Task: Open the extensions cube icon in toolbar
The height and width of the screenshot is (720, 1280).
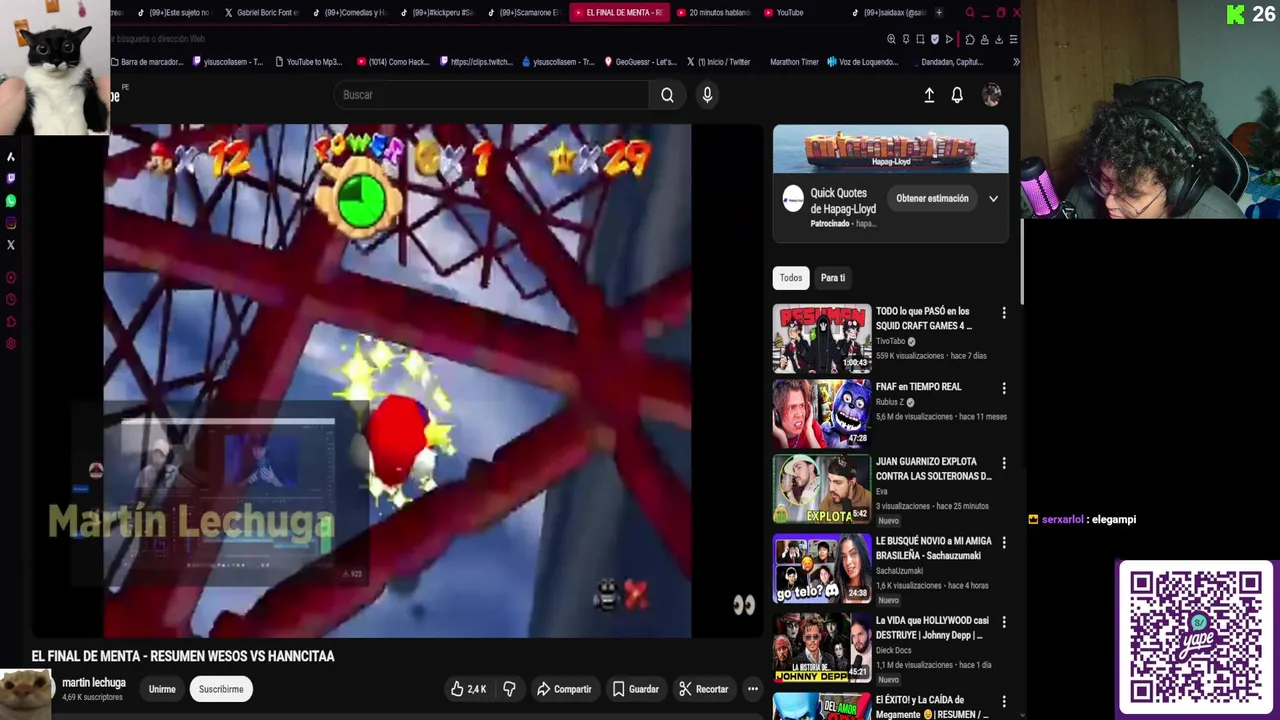Action: pyautogui.click(x=970, y=39)
